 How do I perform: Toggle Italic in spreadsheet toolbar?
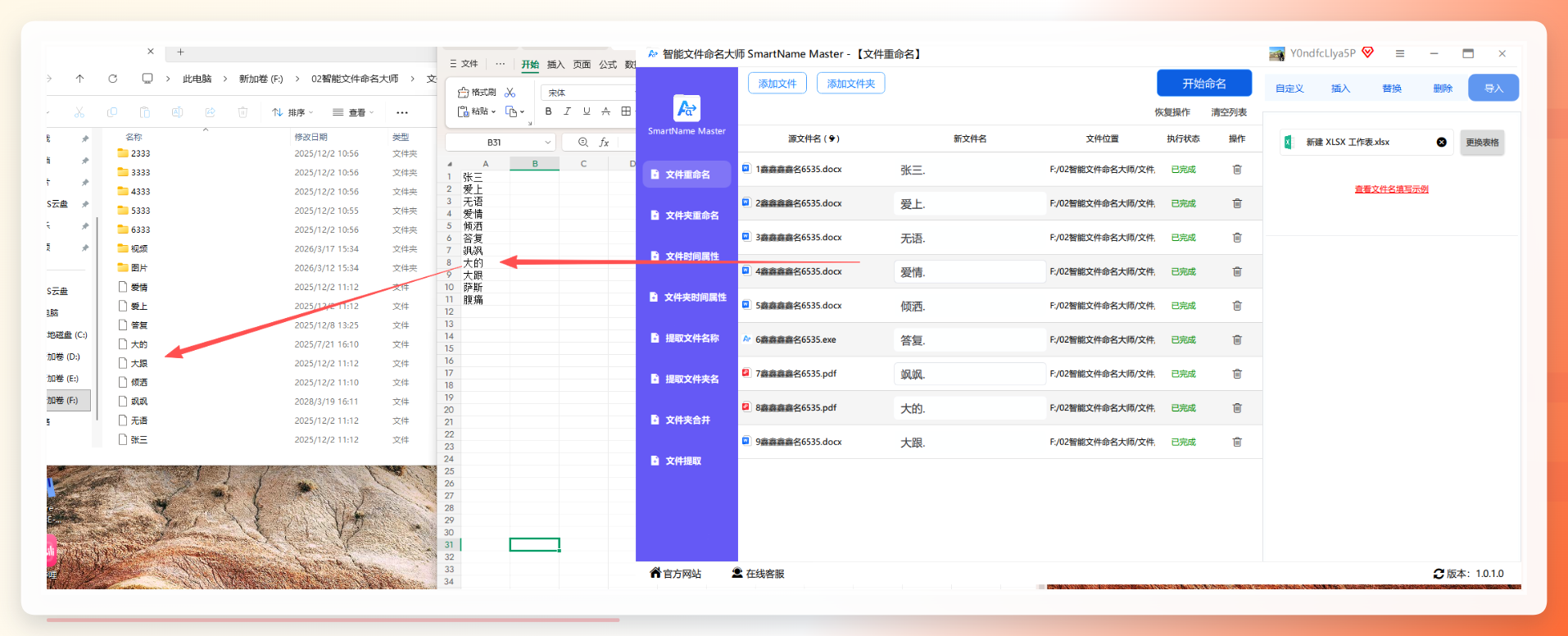point(567,111)
